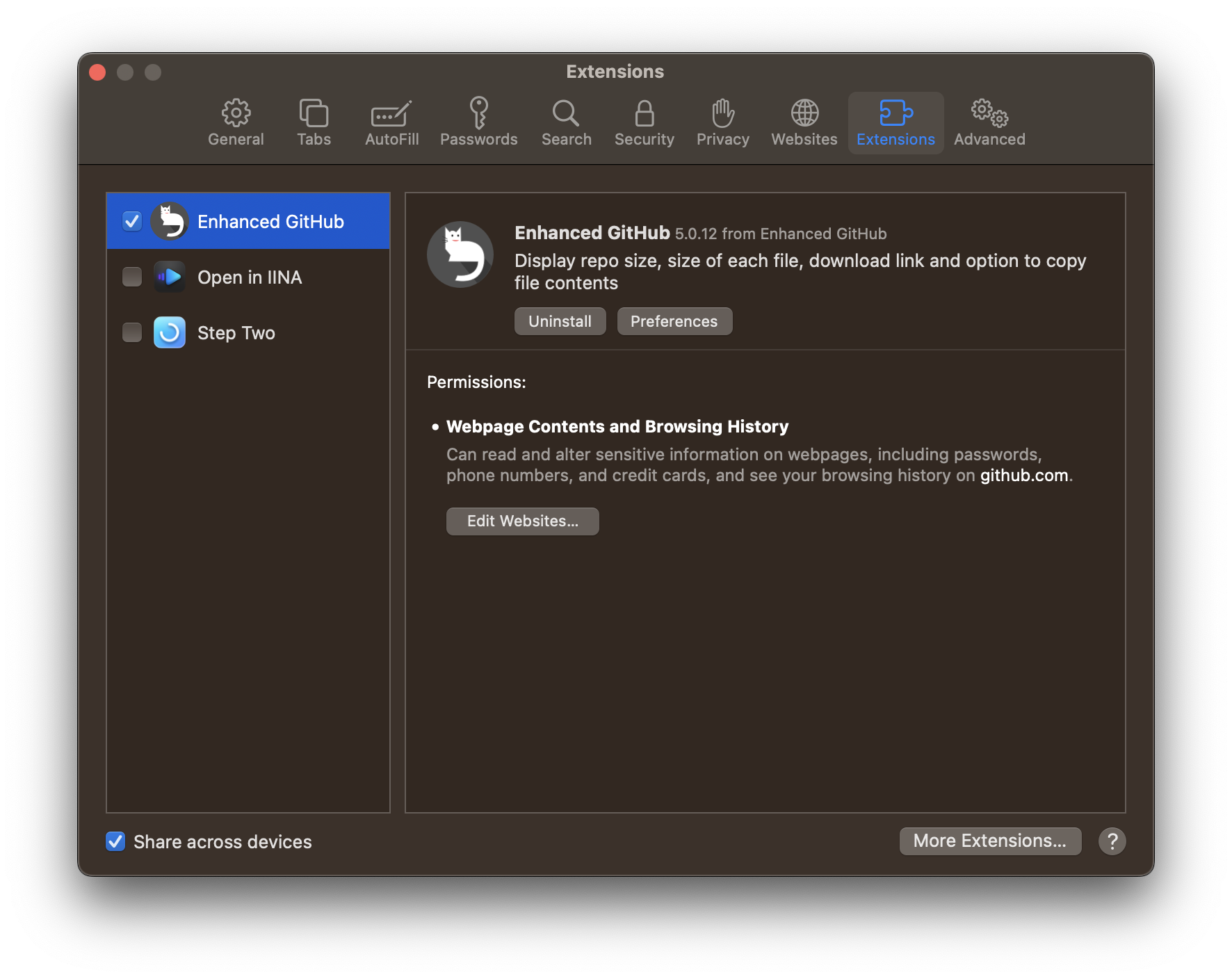Click large Enhanced GitHub logo in details
This screenshot has width=1232, height=979.
[460, 254]
